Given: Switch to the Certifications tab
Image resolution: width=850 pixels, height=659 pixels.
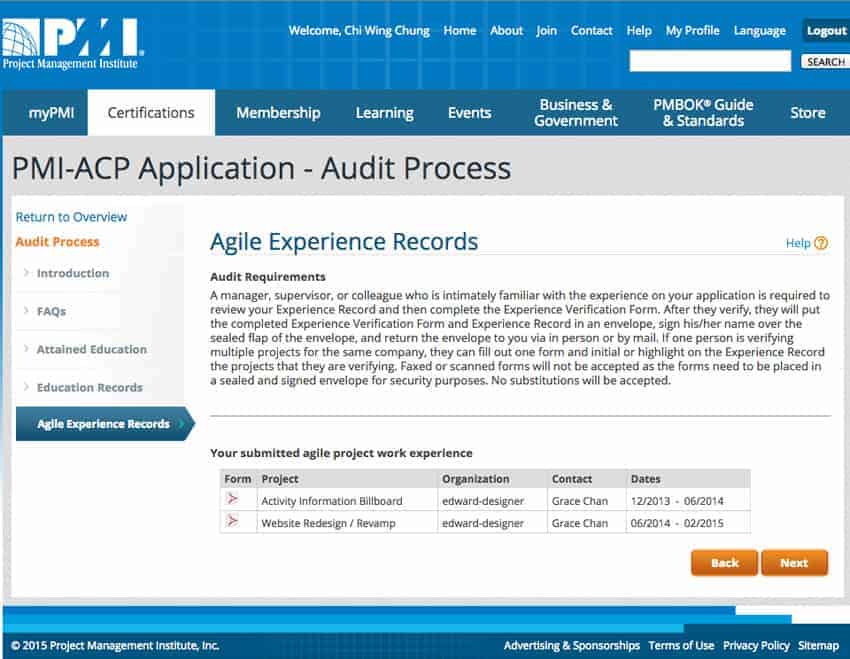Looking at the screenshot, I should click(151, 113).
